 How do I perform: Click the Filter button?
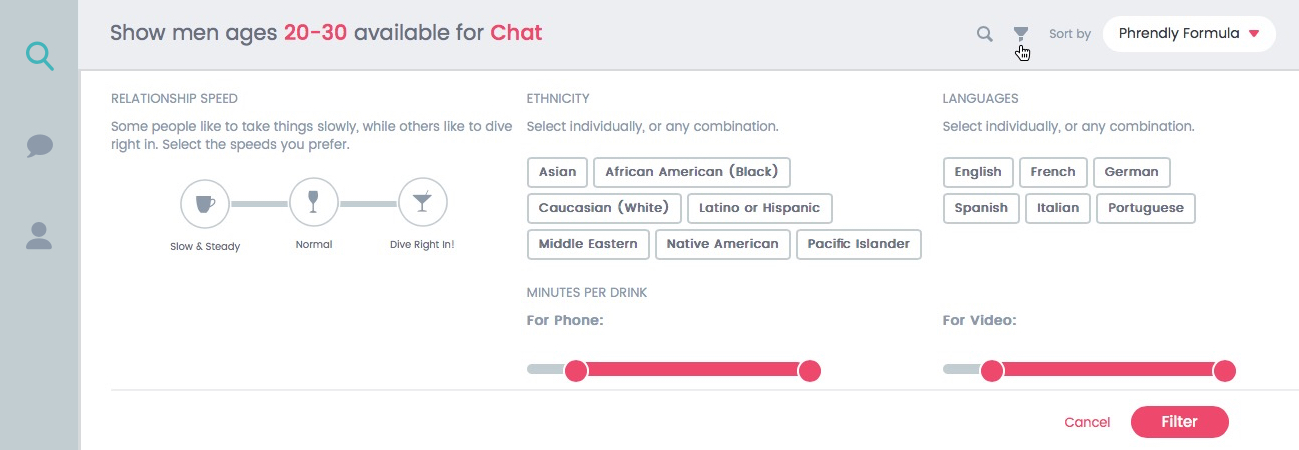point(1180,422)
